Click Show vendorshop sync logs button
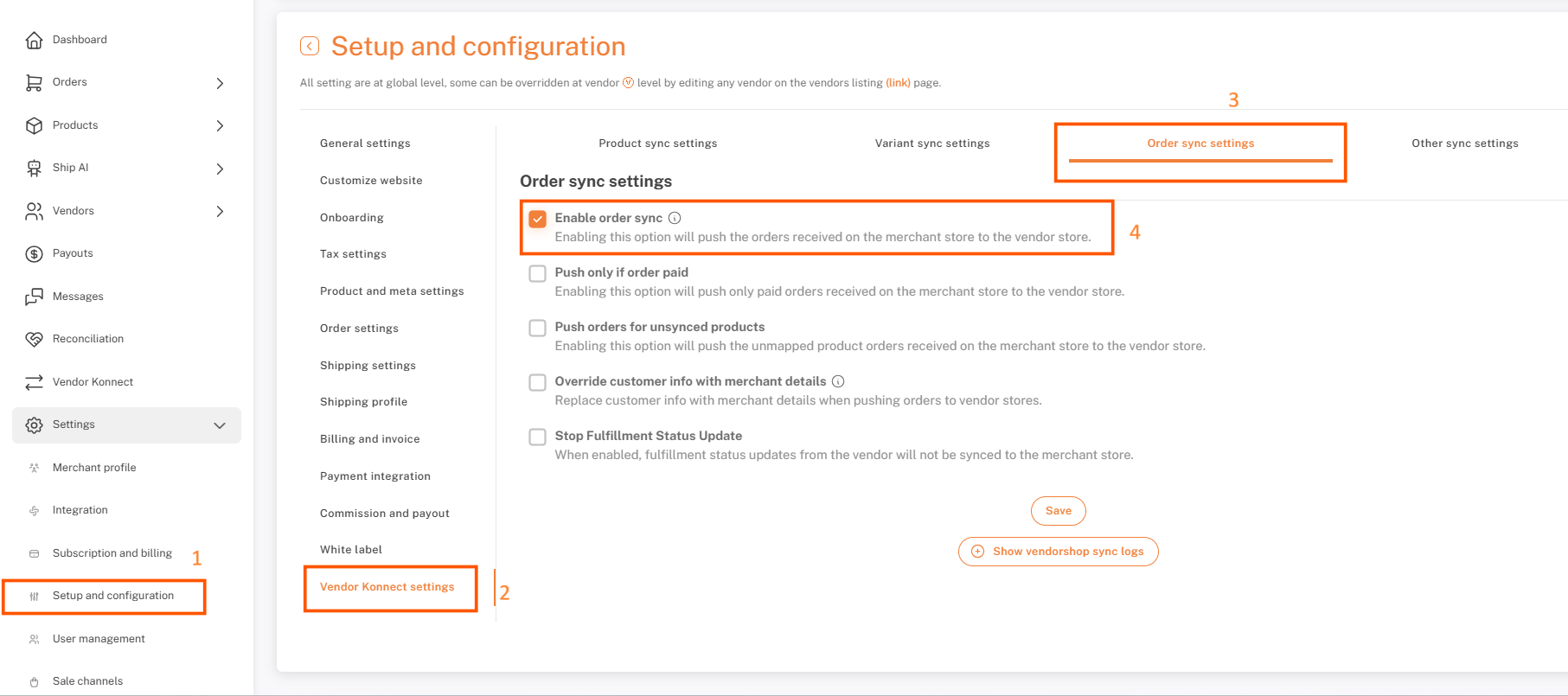 [1058, 552]
